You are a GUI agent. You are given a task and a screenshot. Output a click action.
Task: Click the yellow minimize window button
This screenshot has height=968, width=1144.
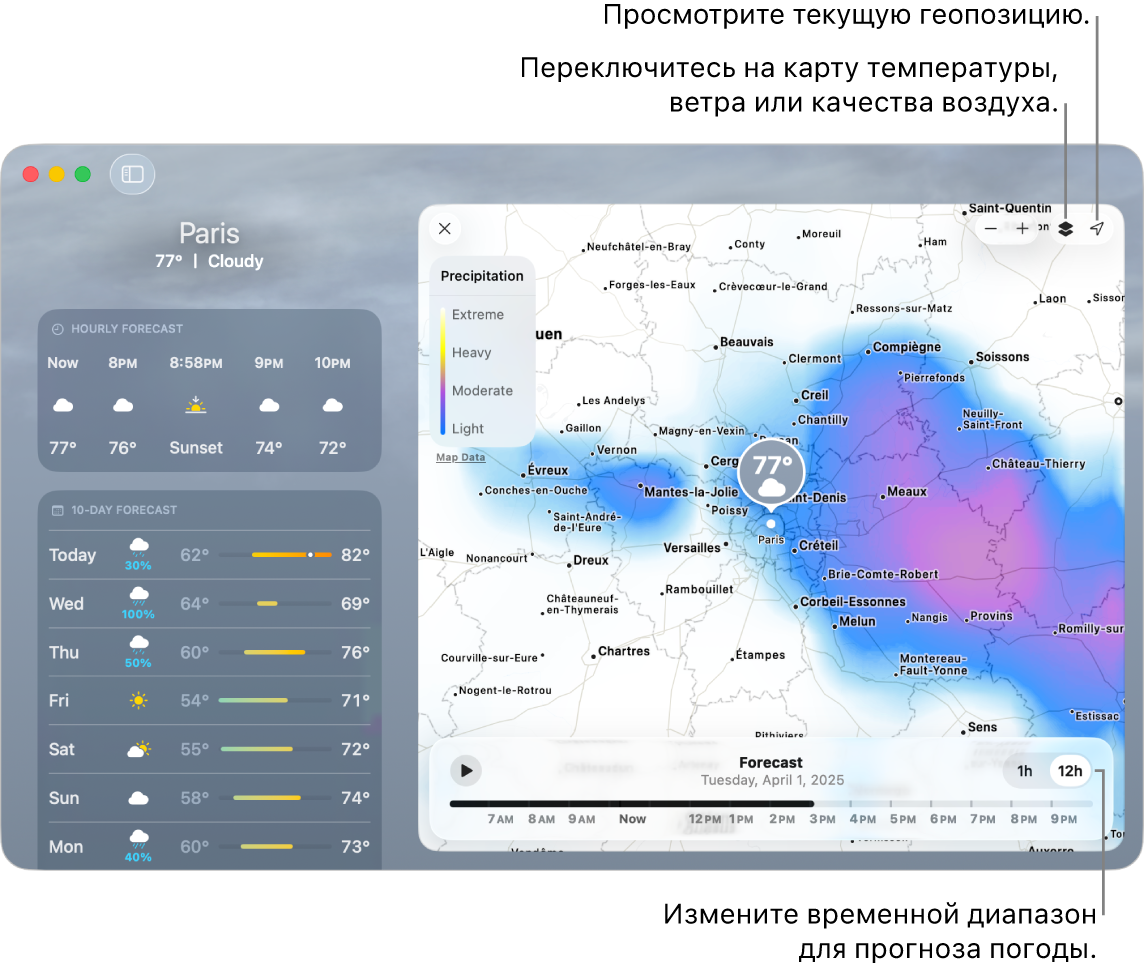point(57,174)
